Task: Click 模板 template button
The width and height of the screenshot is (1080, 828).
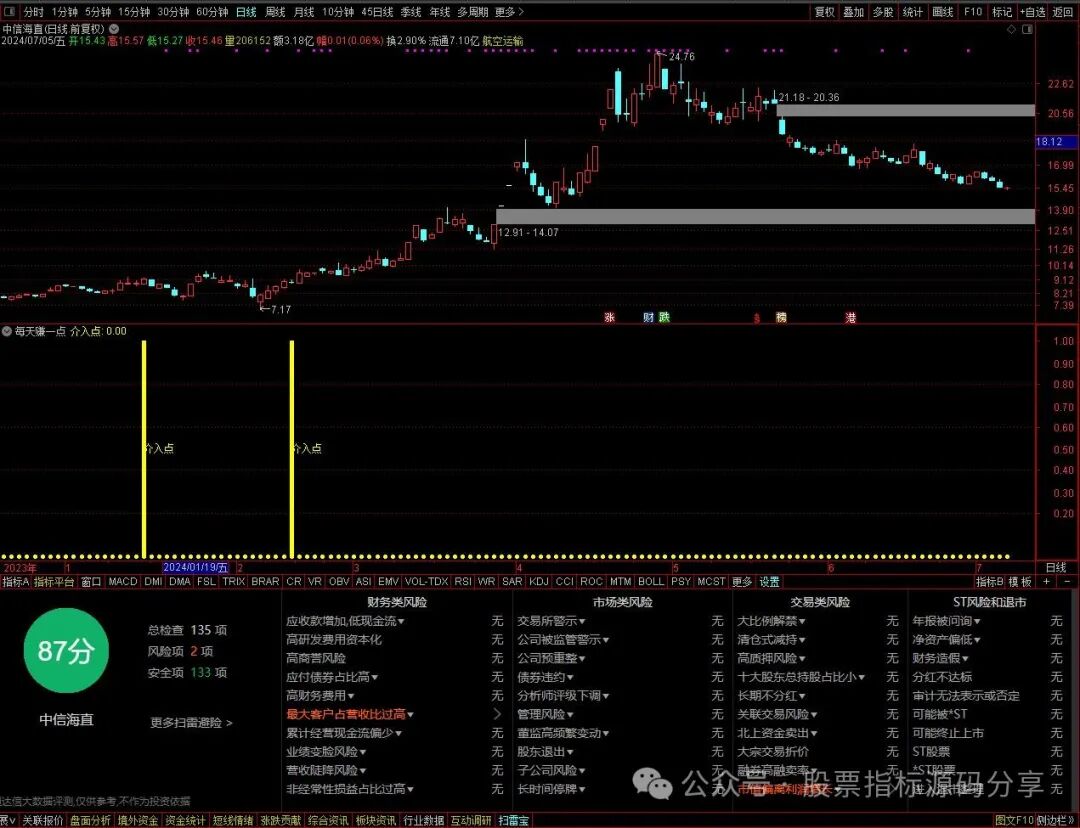Action: point(1020,581)
